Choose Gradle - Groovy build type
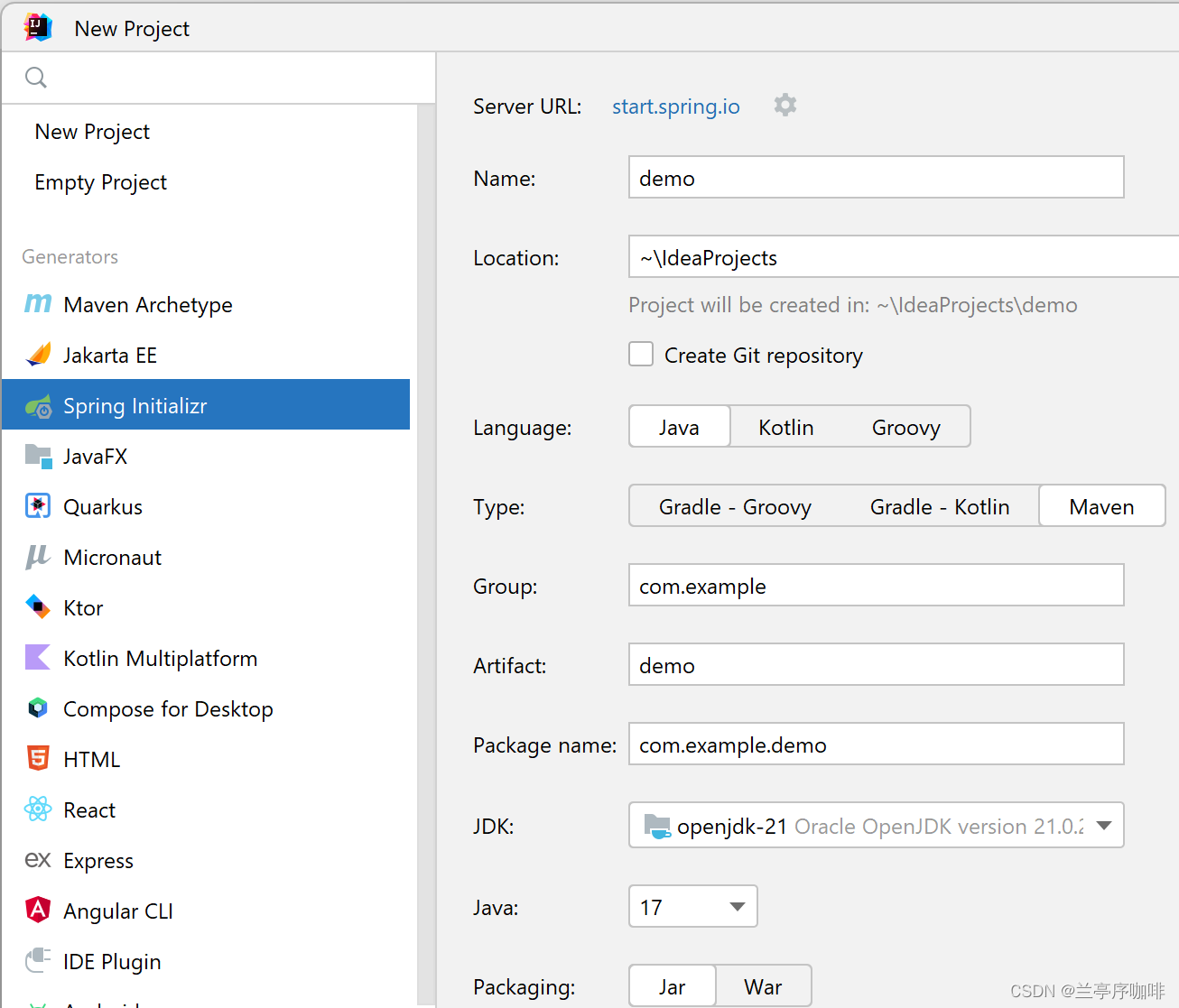Viewport: 1179px width, 1008px height. coord(735,506)
